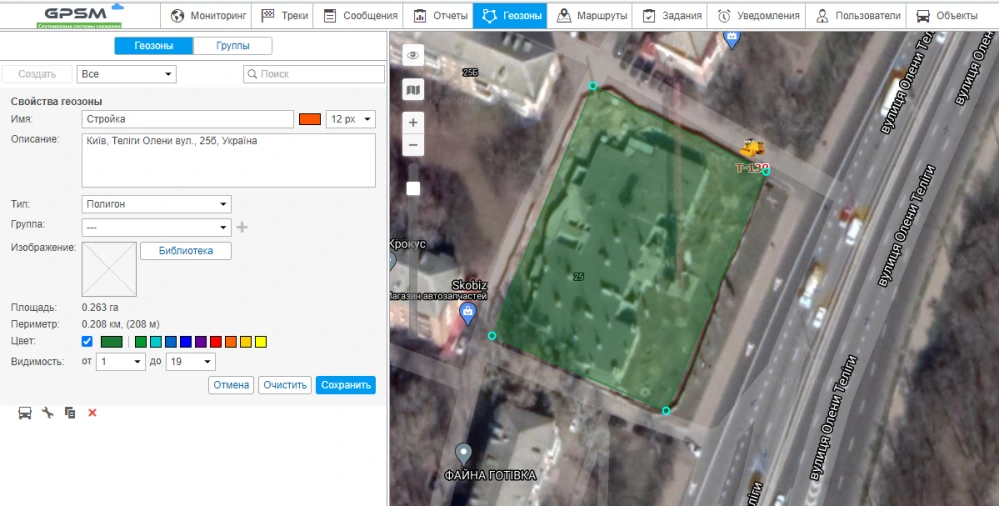Expand the Все filter dropdown
Image resolution: width=1000 pixels, height=506 pixels.
pyautogui.click(x=126, y=74)
